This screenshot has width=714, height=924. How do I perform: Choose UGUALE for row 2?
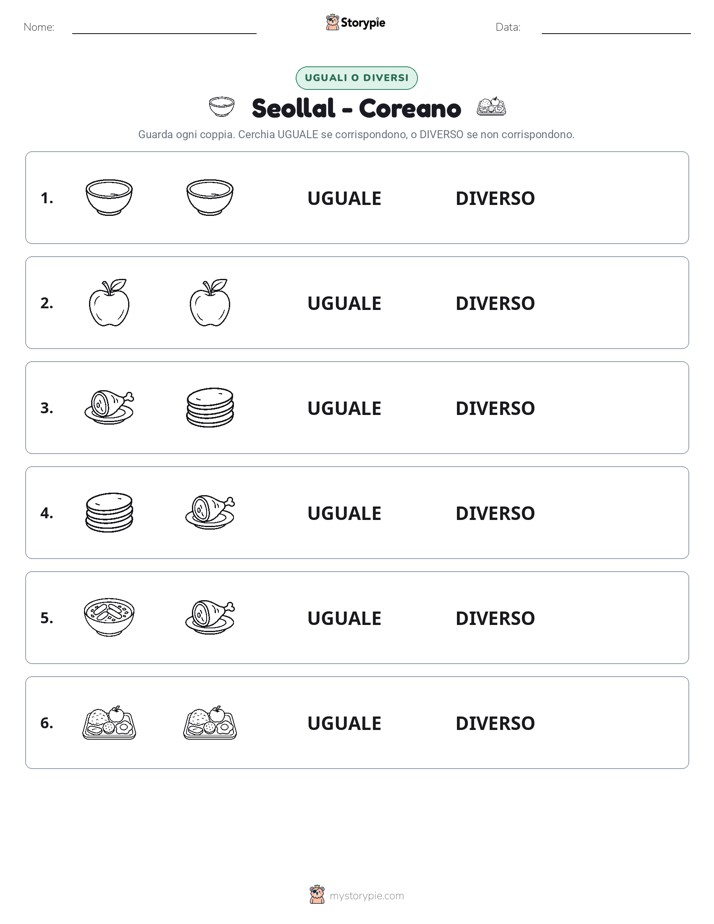tap(344, 303)
